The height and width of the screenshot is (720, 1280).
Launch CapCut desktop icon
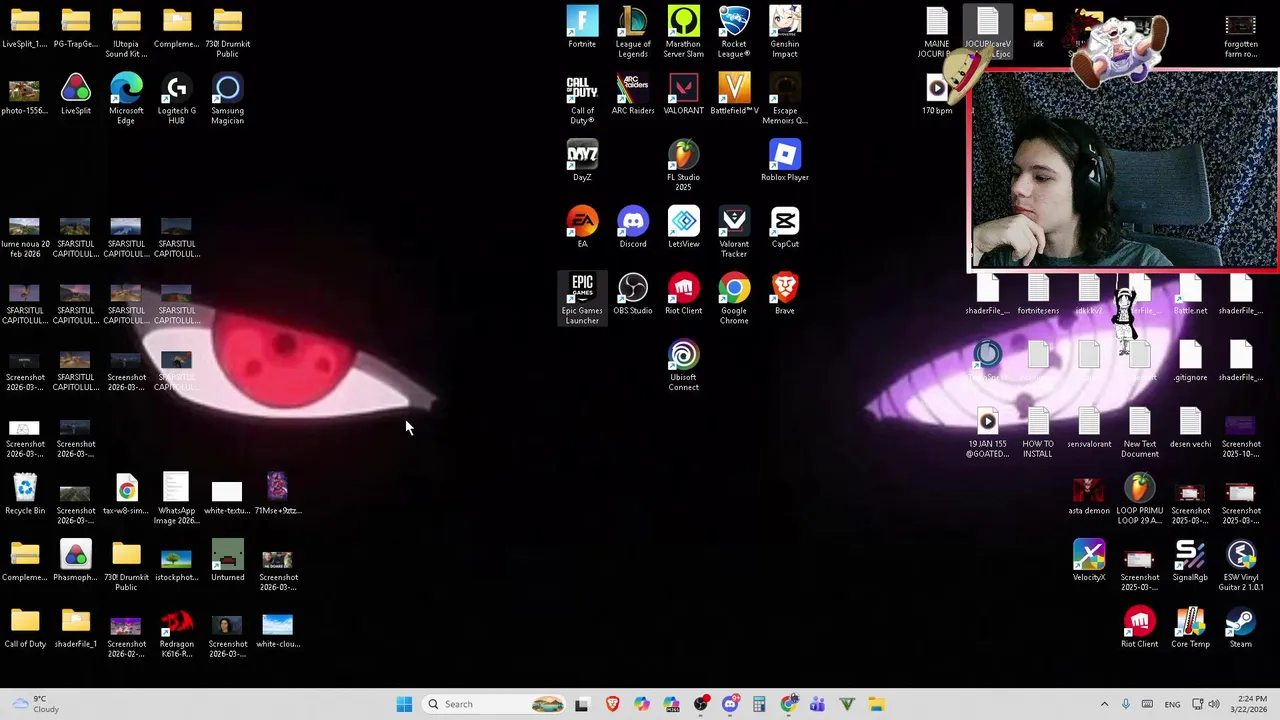785,227
